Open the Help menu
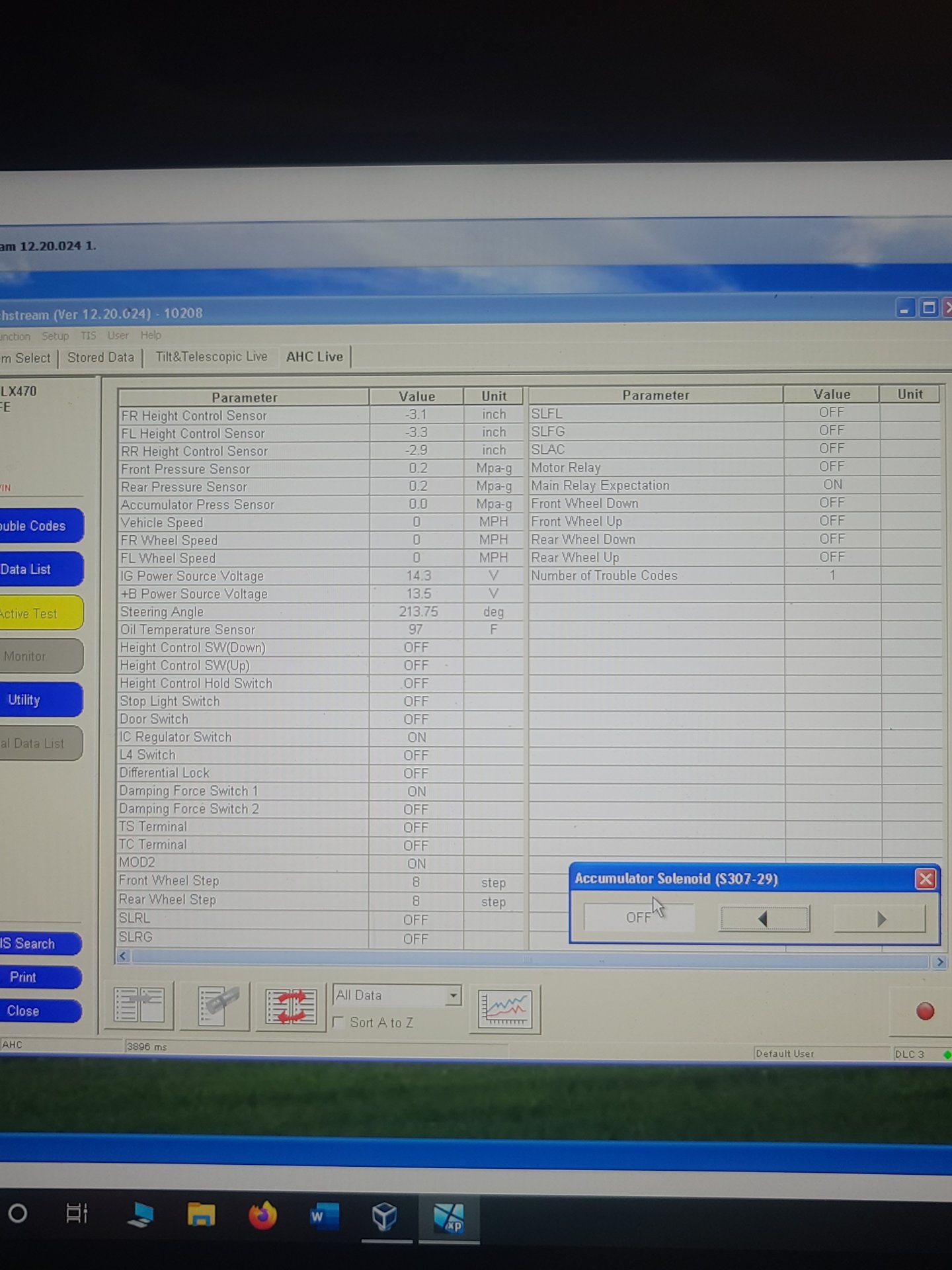This screenshot has width=952, height=1270. coord(151,335)
